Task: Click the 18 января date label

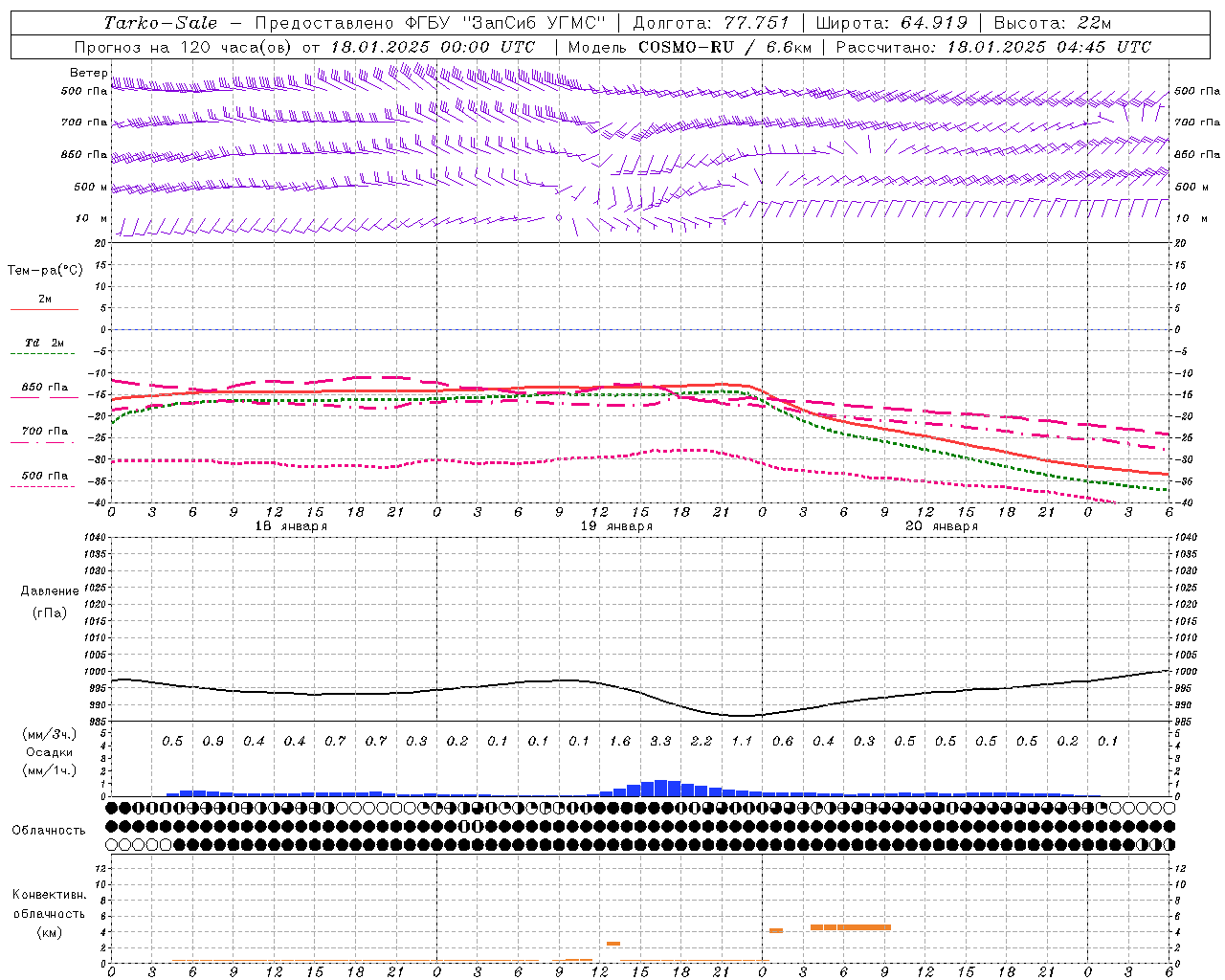Action: (x=291, y=526)
